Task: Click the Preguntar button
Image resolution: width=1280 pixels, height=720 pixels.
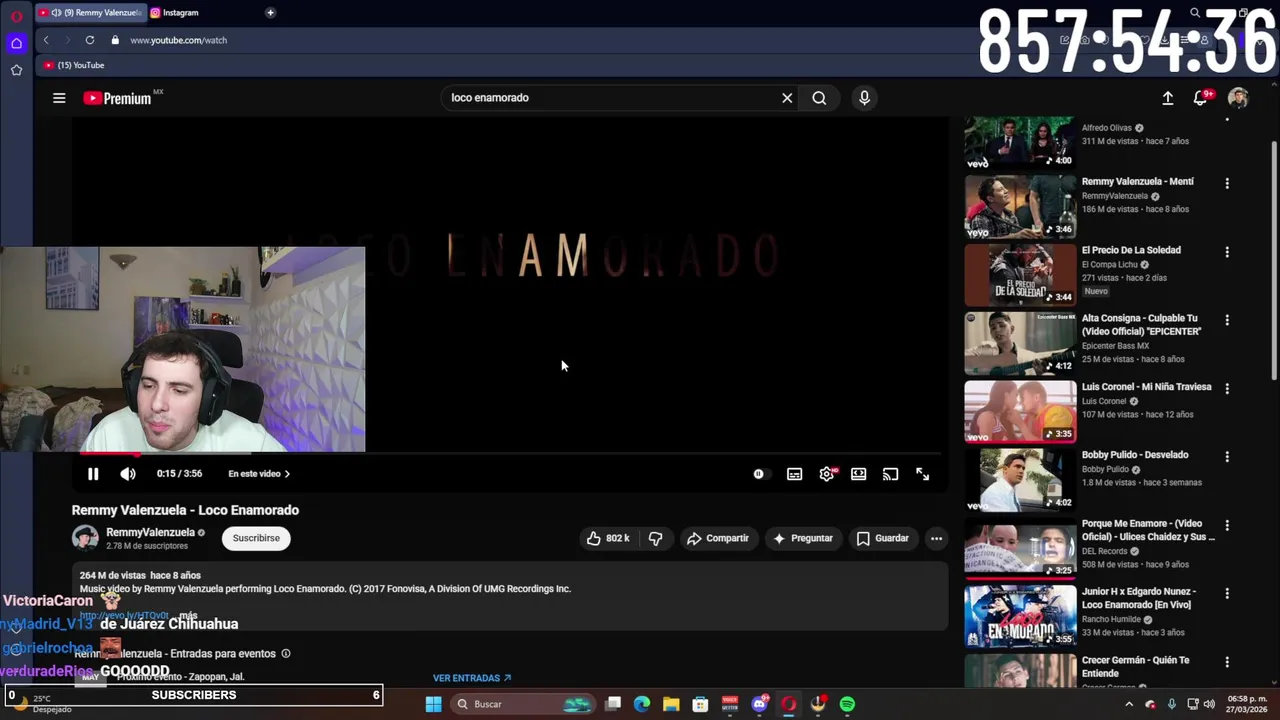Action: point(803,538)
